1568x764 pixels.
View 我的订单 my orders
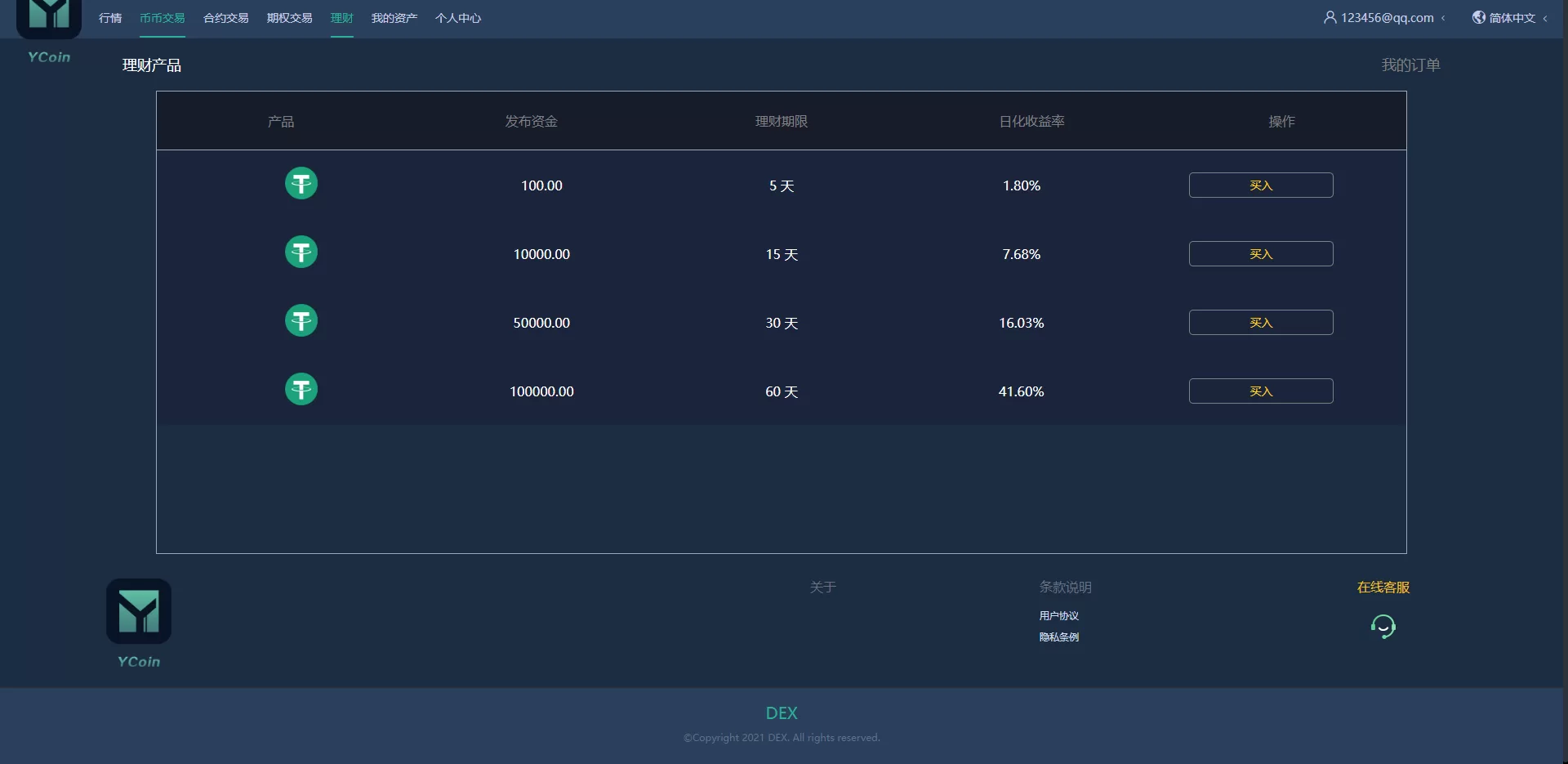(x=1410, y=65)
